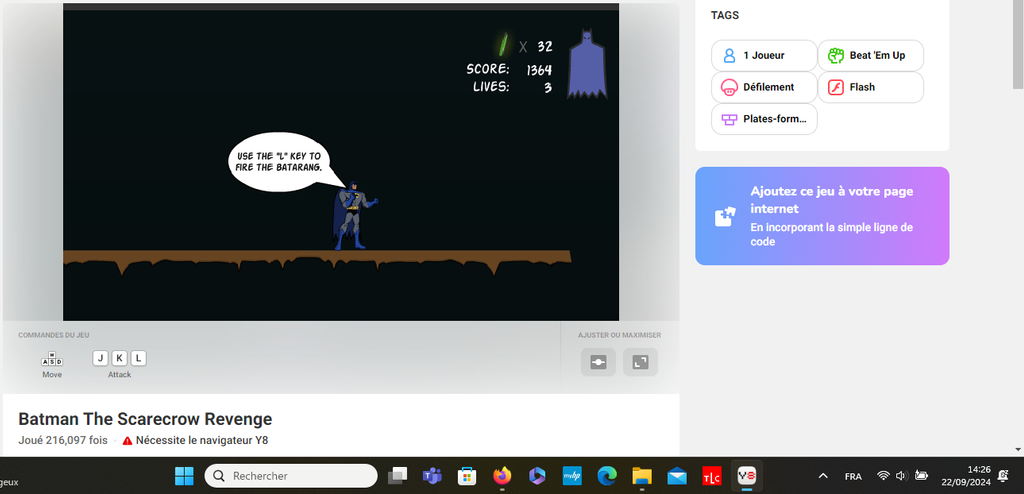Image resolution: width=1024 pixels, height=494 pixels.
Task: Open the '1 Joueur' tag
Action: (764, 56)
